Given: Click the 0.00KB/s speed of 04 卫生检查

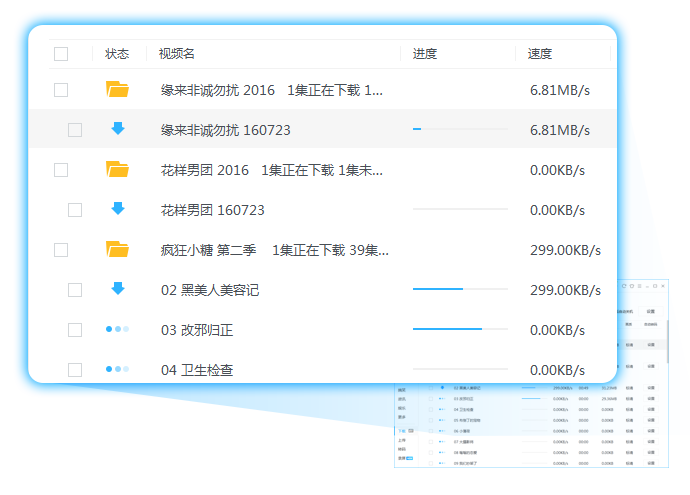Looking at the screenshot, I should [557, 370].
